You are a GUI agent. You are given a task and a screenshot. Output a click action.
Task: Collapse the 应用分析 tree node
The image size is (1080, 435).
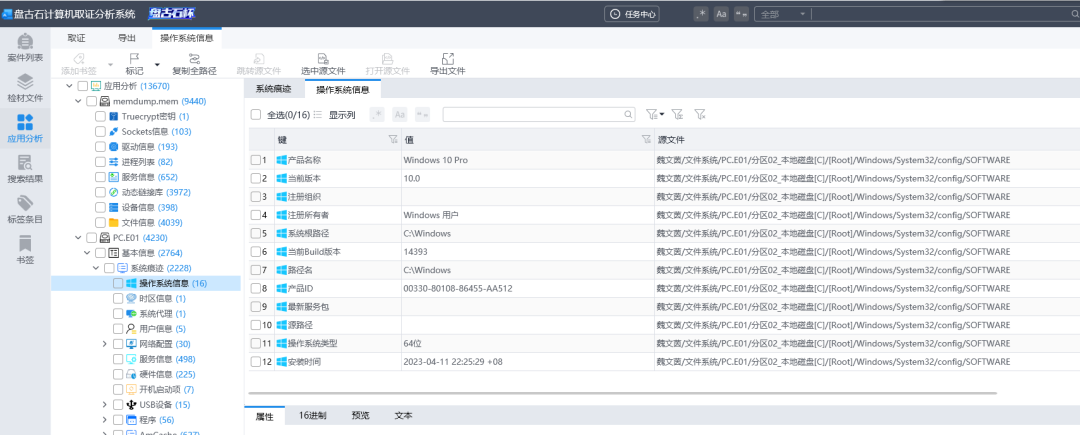(70, 86)
